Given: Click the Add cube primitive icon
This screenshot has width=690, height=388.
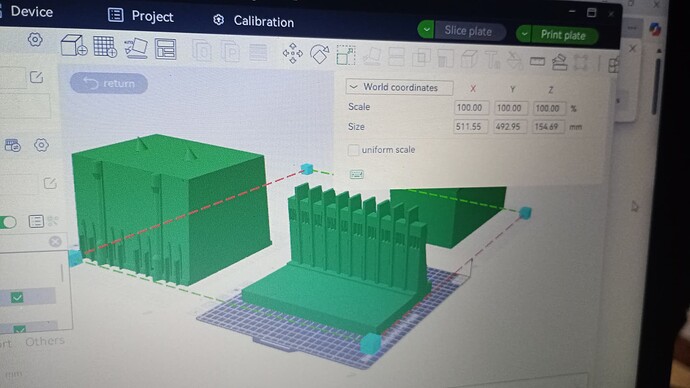Looking at the screenshot, I should (73, 45).
